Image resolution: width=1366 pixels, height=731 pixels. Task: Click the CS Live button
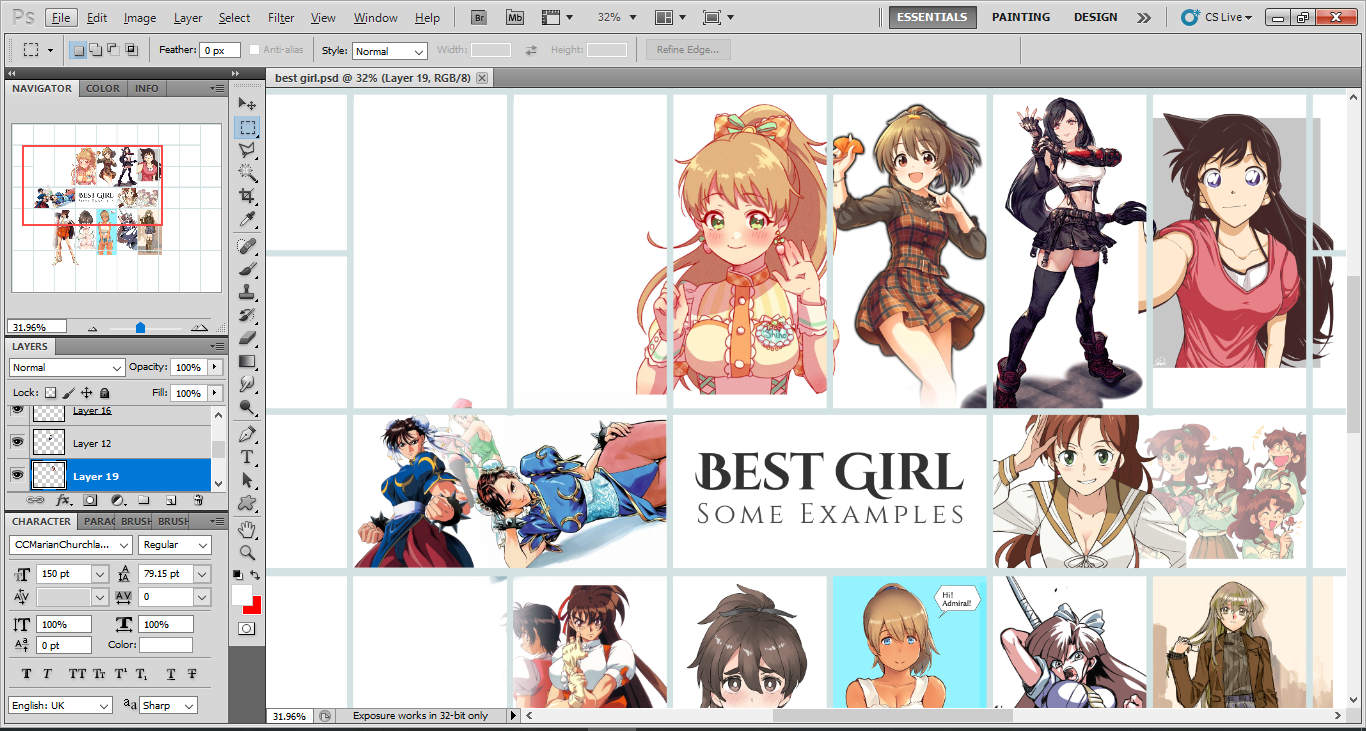(x=1216, y=17)
